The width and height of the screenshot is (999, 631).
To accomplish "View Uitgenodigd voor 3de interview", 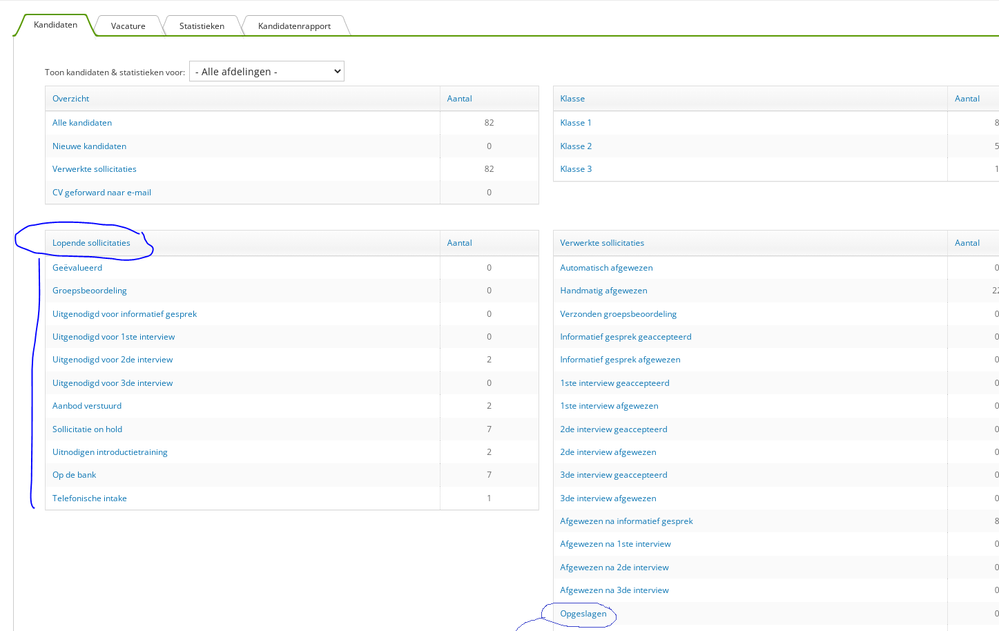I will 113,383.
